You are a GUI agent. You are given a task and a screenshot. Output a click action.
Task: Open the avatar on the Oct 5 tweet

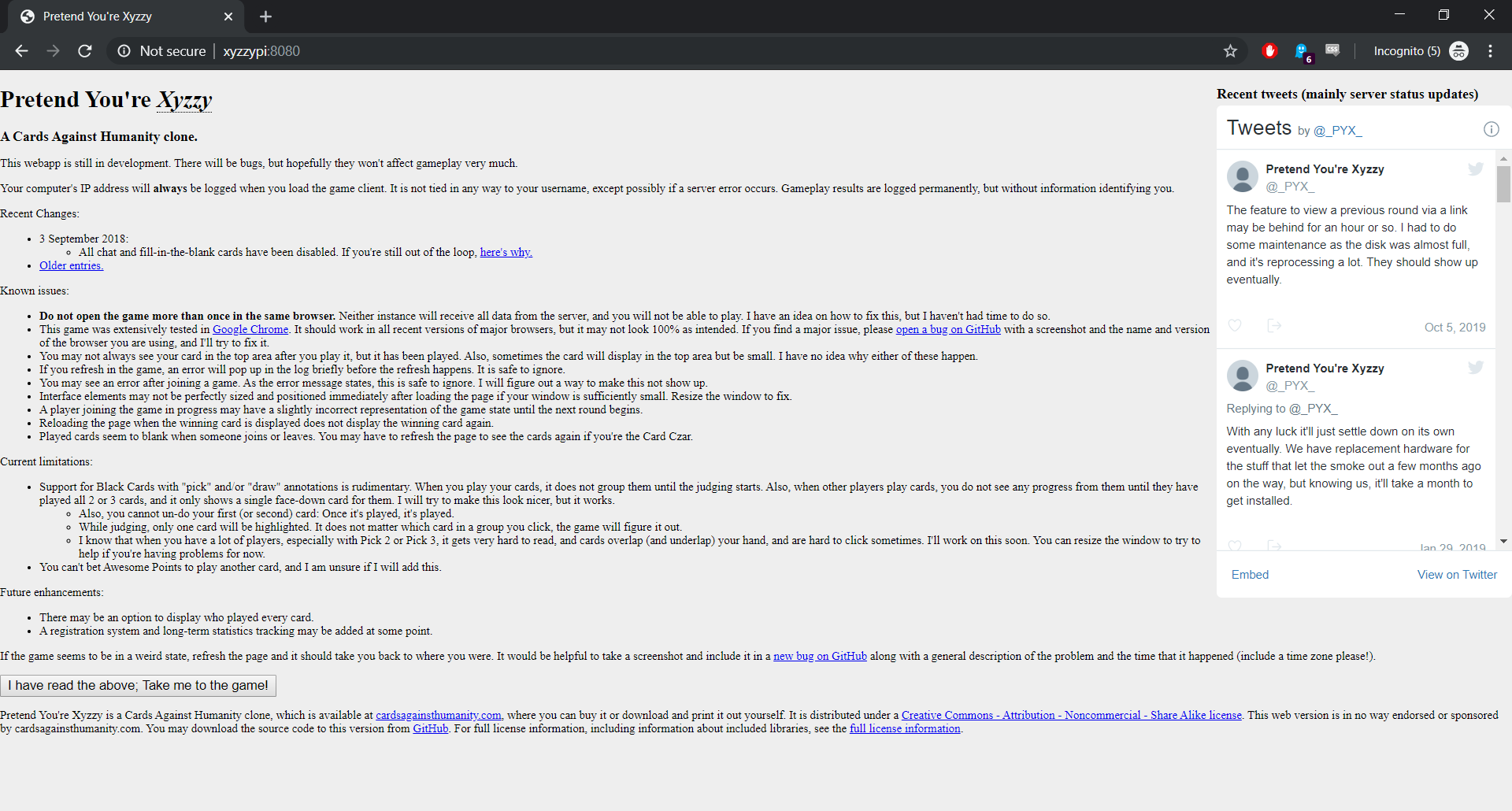(x=1243, y=176)
